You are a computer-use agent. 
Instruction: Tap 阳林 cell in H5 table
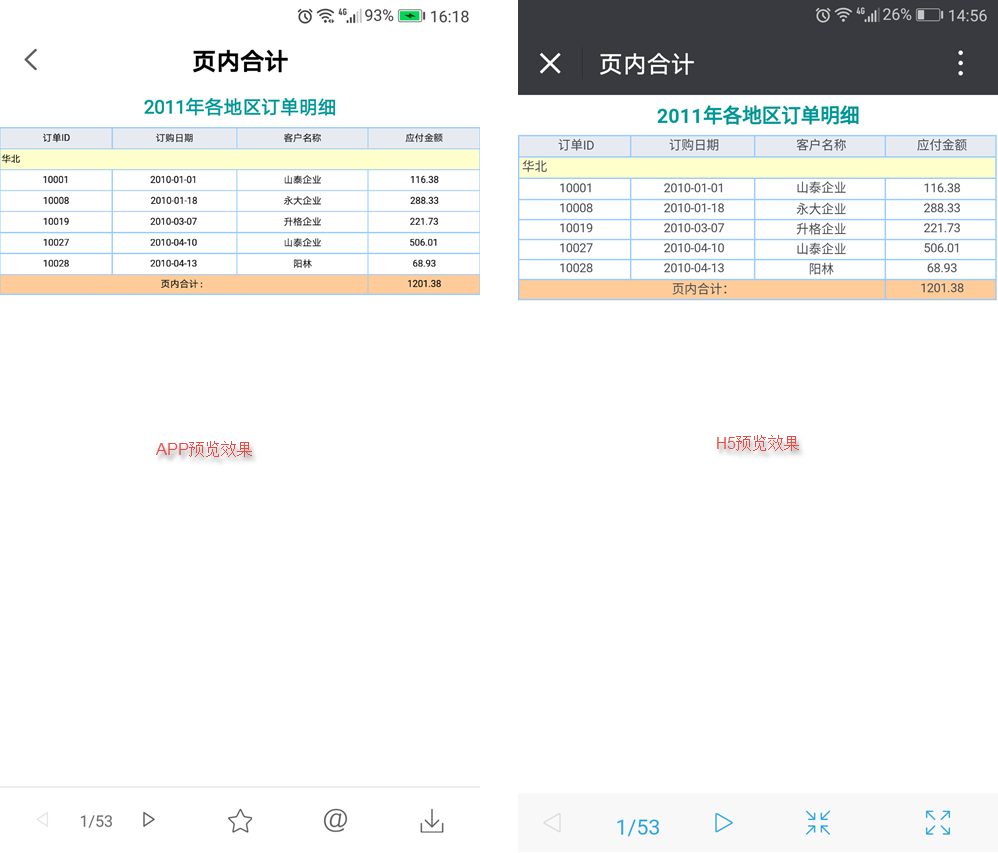click(820, 269)
